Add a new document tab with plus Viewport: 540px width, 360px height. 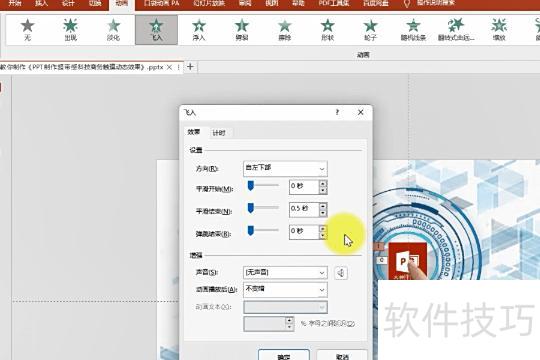pyautogui.click(x=190, y=67)
